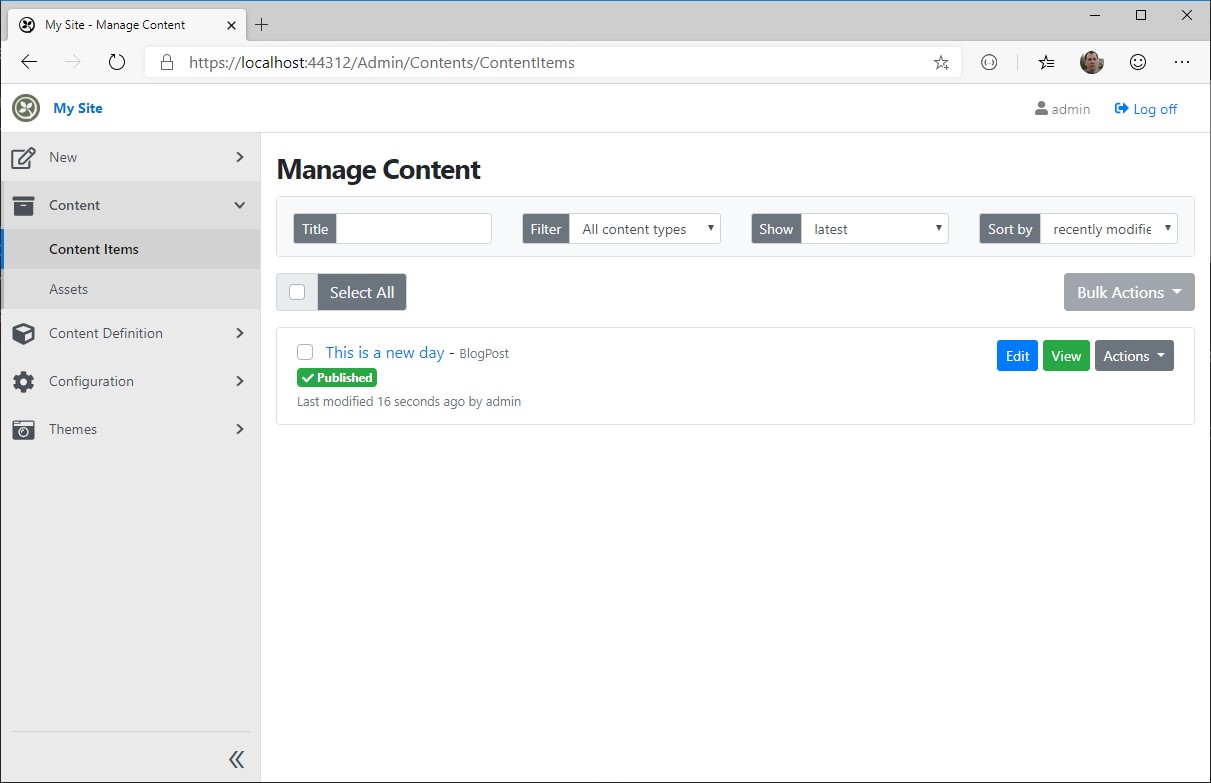Select the Themes camera icon in sidebar

coord(24,429)
